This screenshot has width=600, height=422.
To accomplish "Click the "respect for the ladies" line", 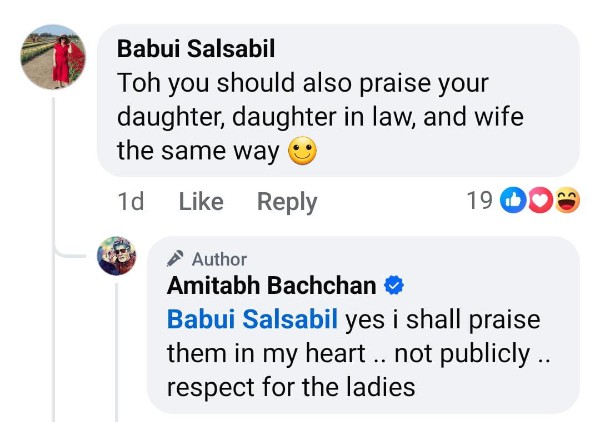I will tap(290, 386).
